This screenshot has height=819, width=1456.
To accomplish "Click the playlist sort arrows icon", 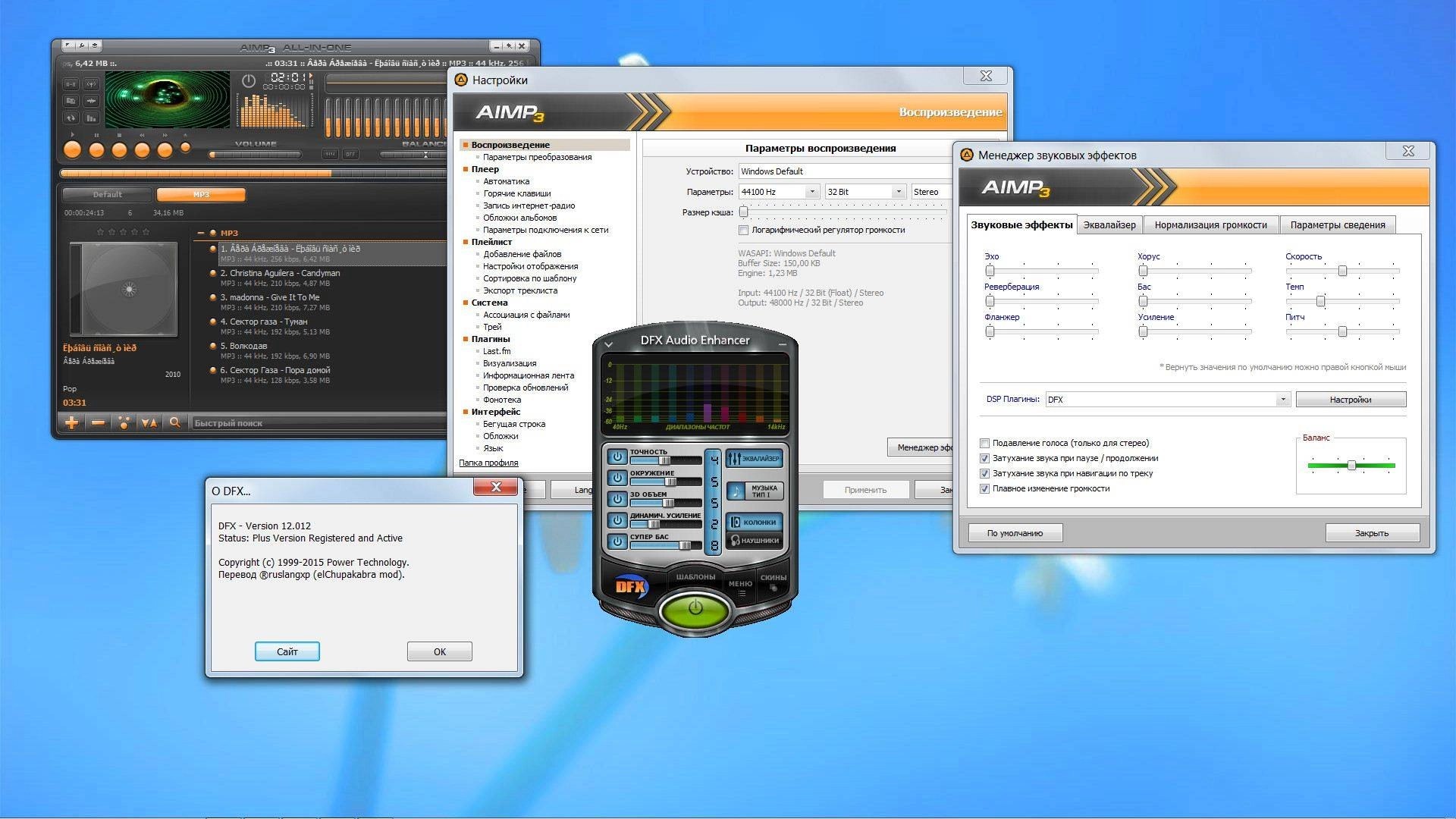I will point(149,423).
